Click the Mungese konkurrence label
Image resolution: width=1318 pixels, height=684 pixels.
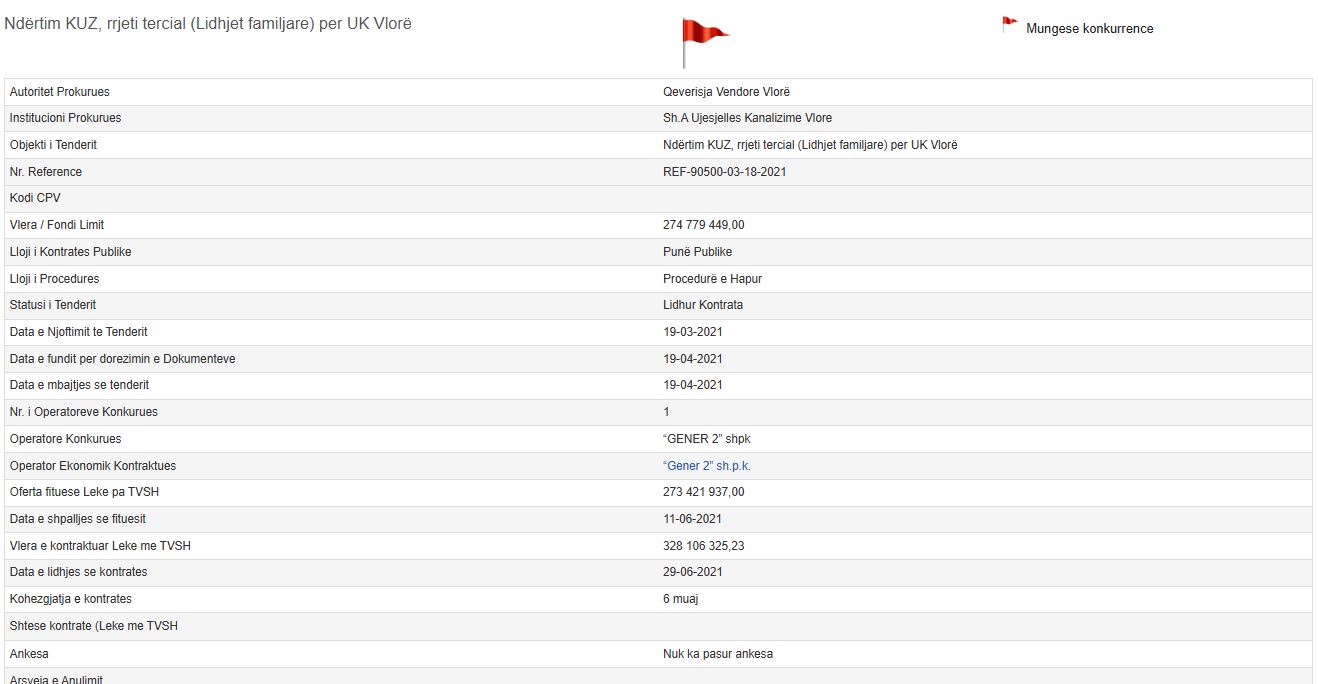[x=1089, y=29]
